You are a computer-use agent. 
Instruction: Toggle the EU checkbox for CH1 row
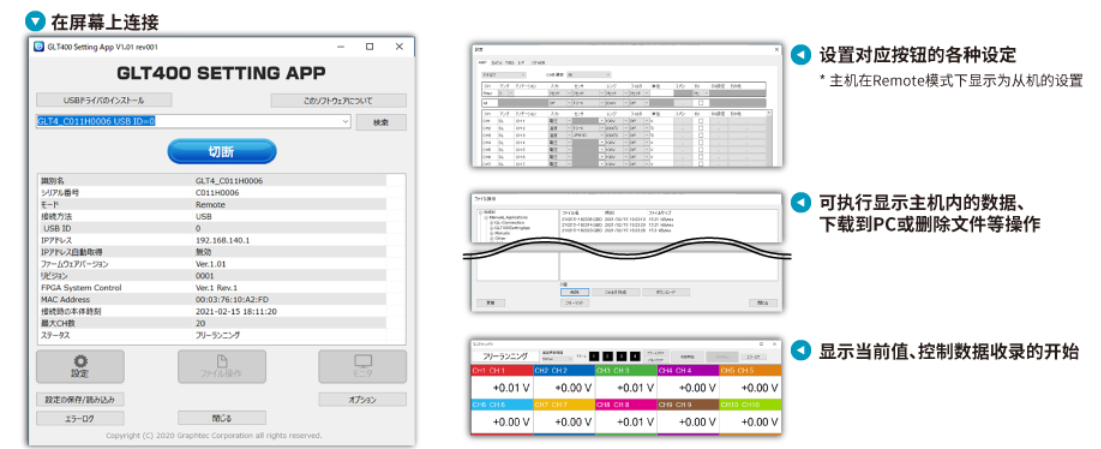(x=701, y=121)
